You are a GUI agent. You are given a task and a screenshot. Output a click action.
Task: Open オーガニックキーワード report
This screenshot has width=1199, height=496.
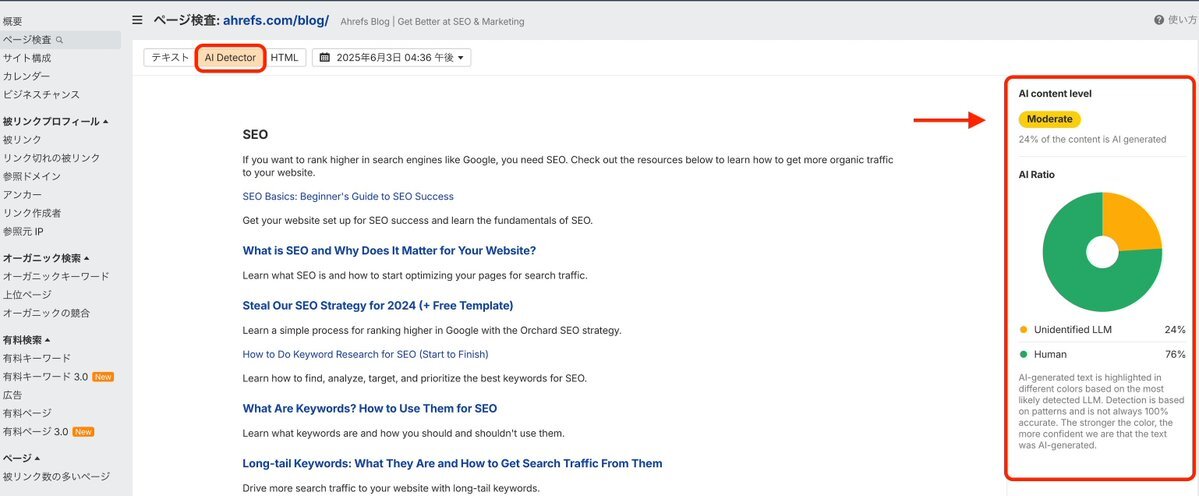pos(56,277)
